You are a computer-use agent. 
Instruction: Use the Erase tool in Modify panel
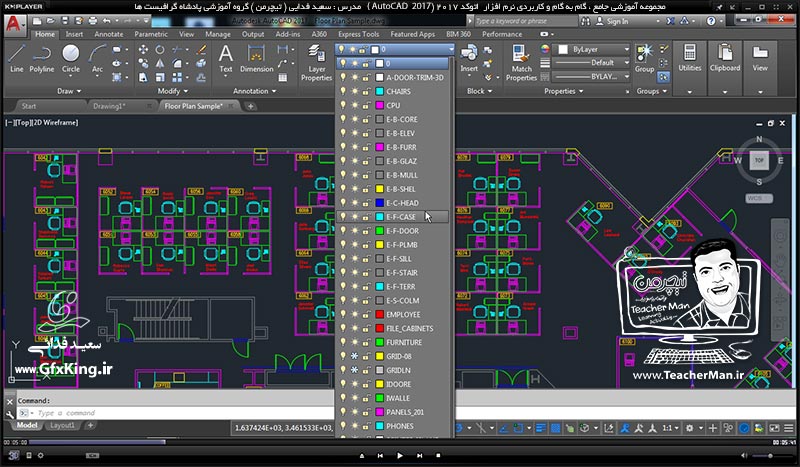[202, 50]
